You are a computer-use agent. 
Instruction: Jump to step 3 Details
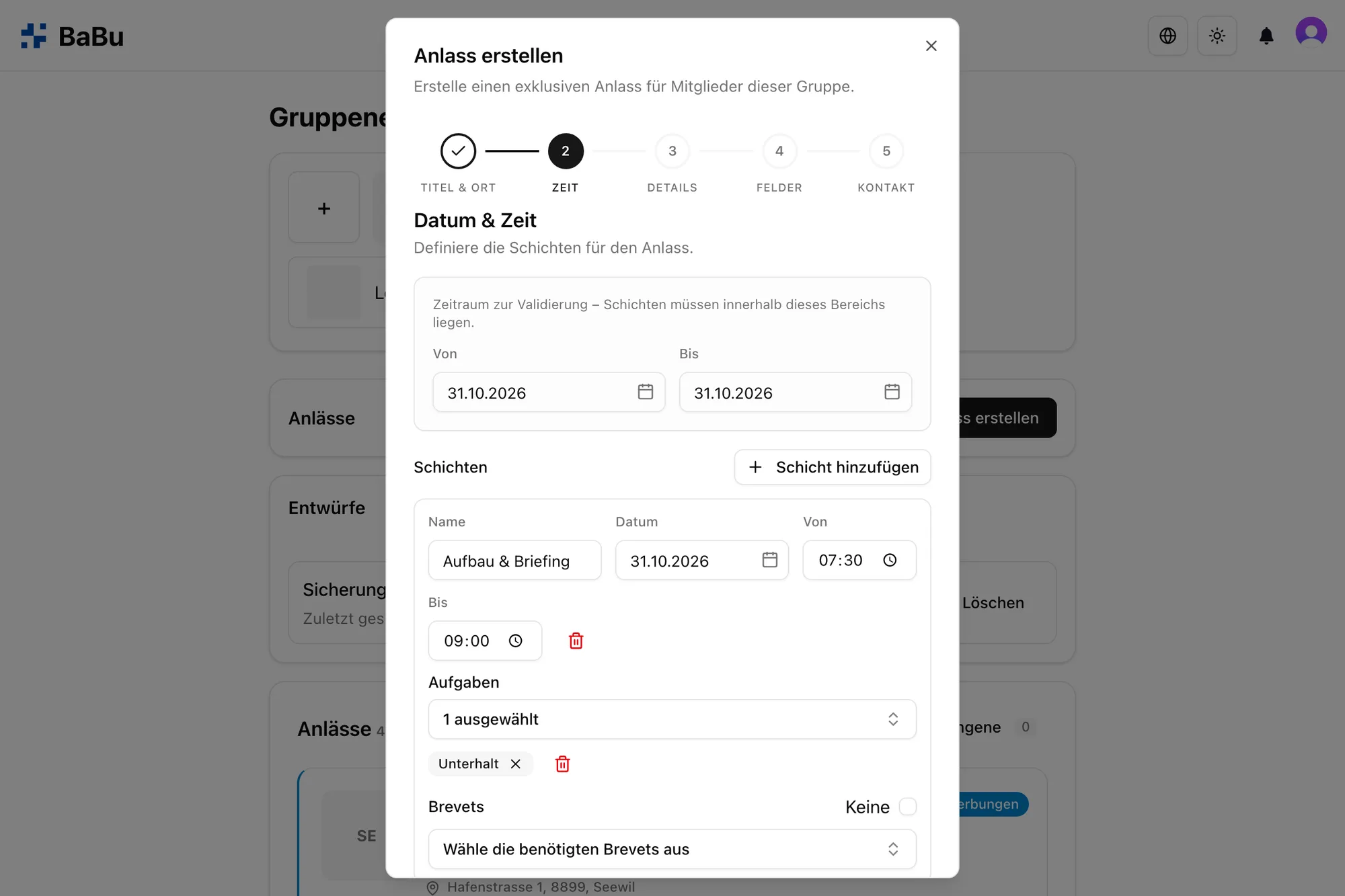[672, 151]
